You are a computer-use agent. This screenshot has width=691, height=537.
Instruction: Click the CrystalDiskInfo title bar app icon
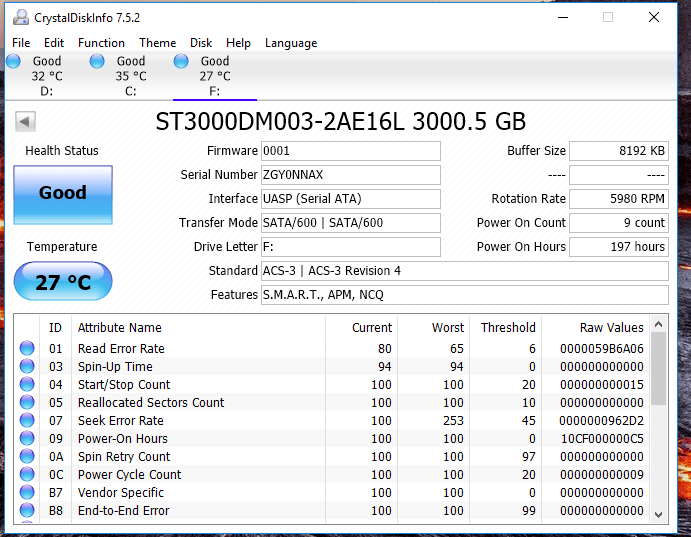pyautogui.click(x=18, y=17)
